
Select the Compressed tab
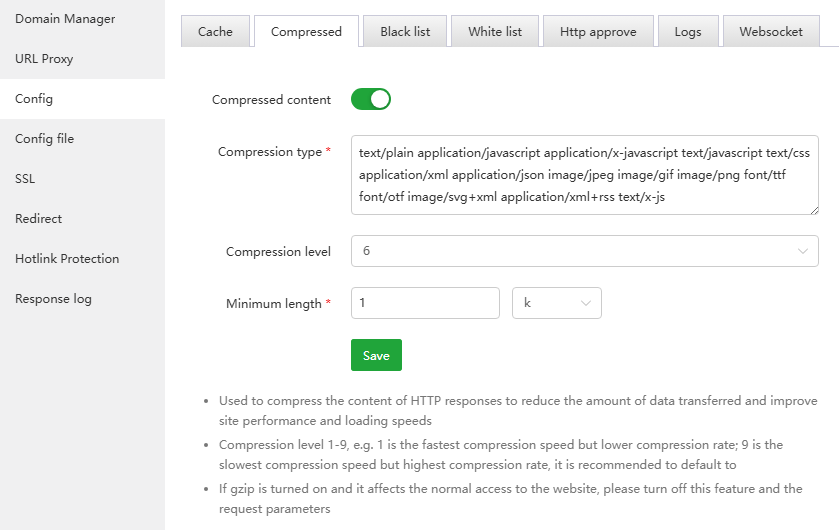(x=306, y=32)
